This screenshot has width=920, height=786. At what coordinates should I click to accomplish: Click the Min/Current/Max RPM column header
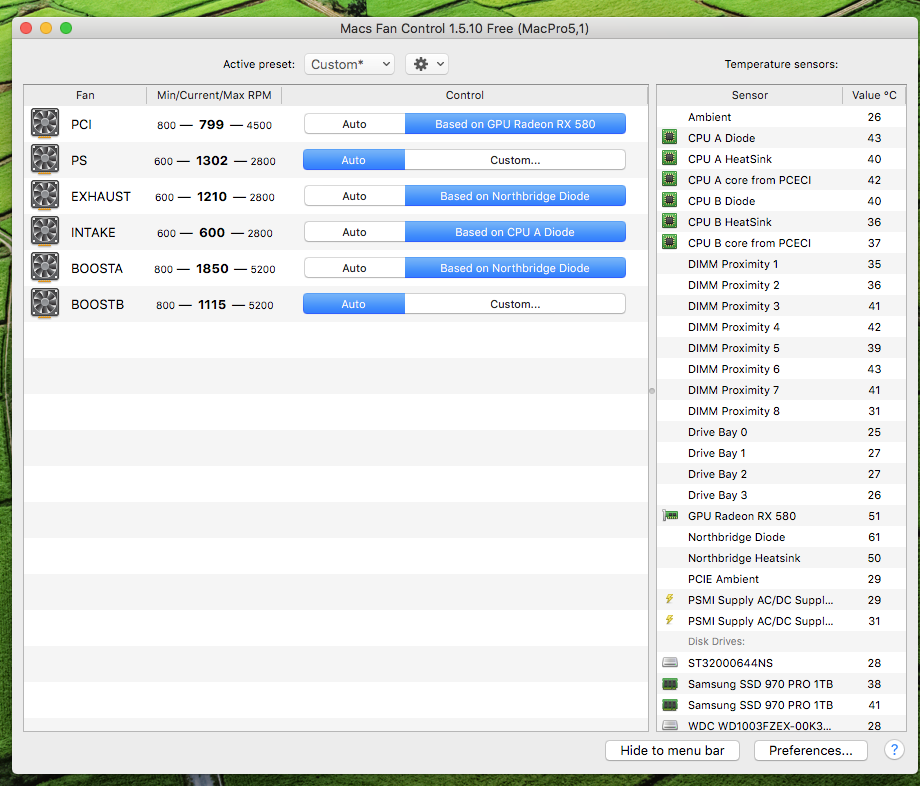[x=214, y=95]
